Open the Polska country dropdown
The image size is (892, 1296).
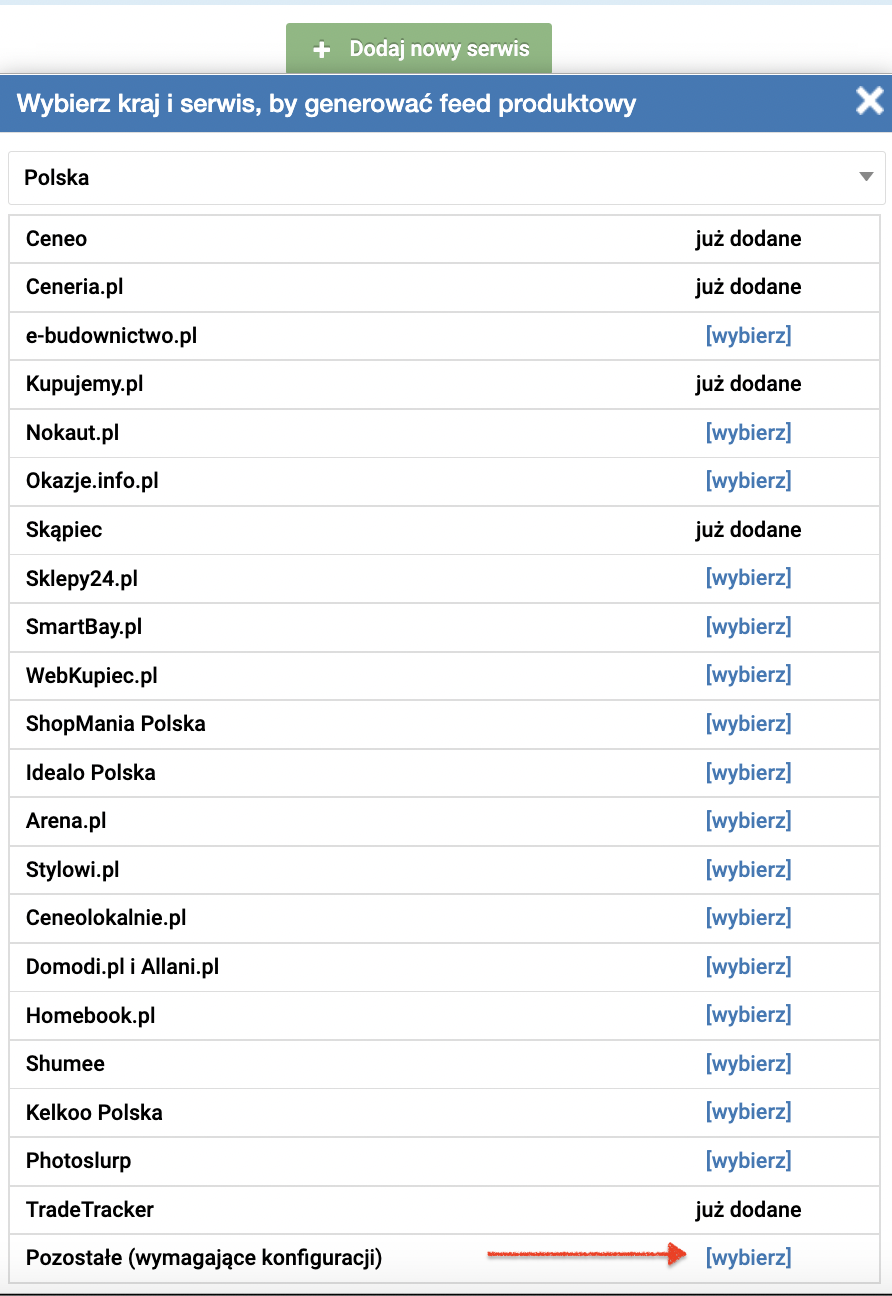pyautogui.click(x=446, y=178)
